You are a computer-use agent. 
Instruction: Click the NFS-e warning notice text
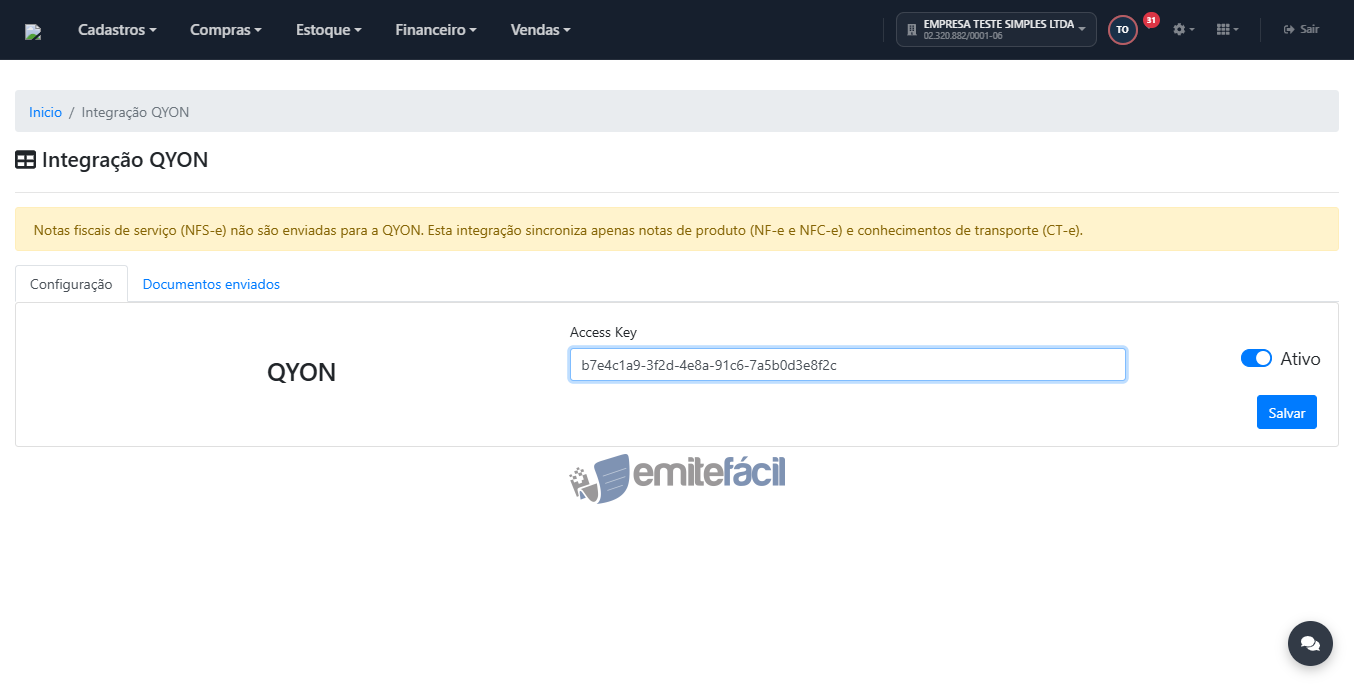pos(558,230)
